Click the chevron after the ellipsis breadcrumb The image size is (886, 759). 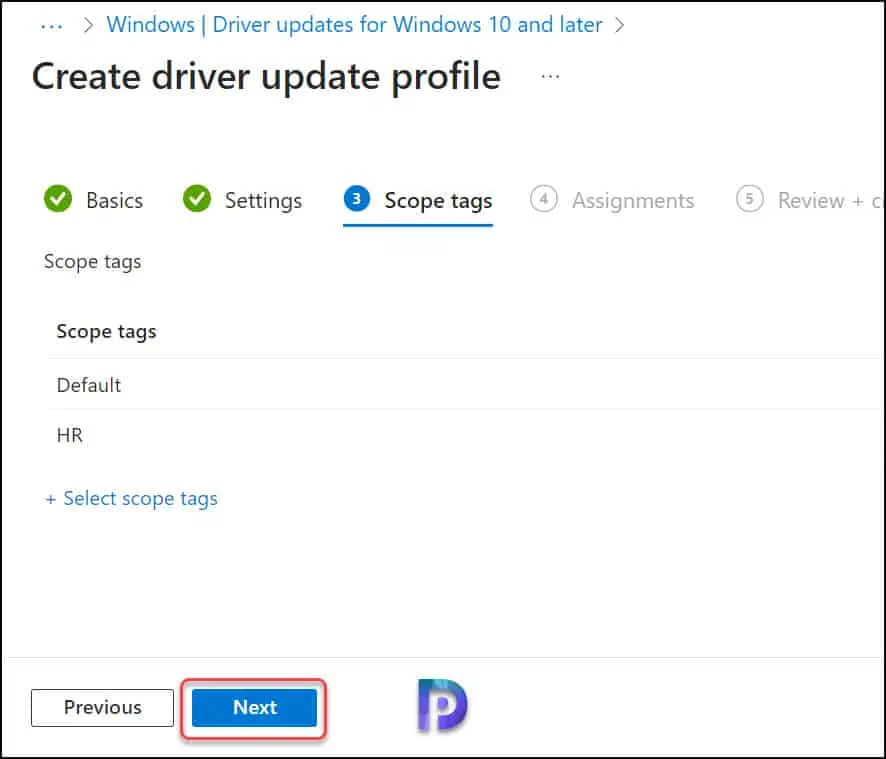tap(88, 25)
